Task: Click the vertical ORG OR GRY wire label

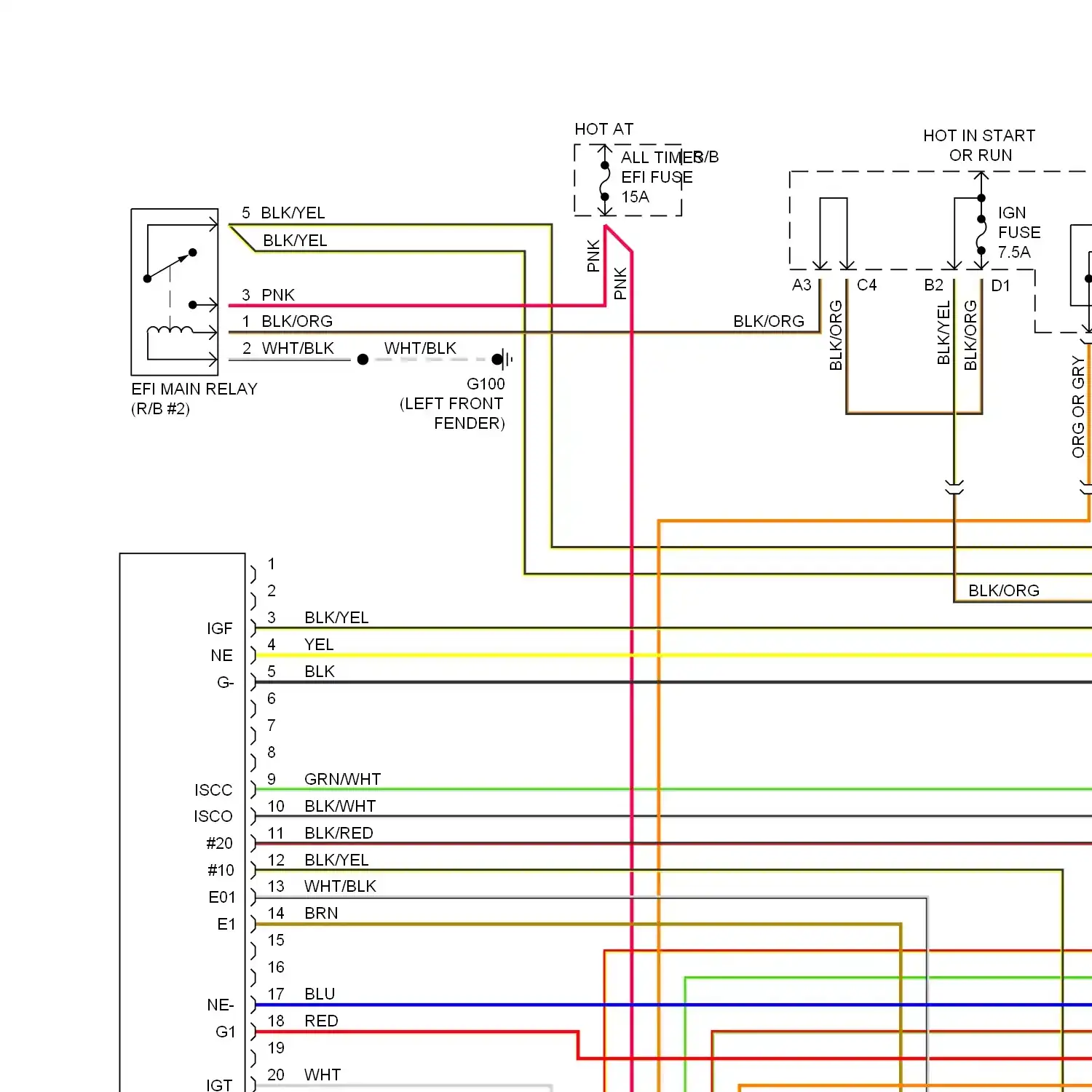Action: (x=1078, y=406)
